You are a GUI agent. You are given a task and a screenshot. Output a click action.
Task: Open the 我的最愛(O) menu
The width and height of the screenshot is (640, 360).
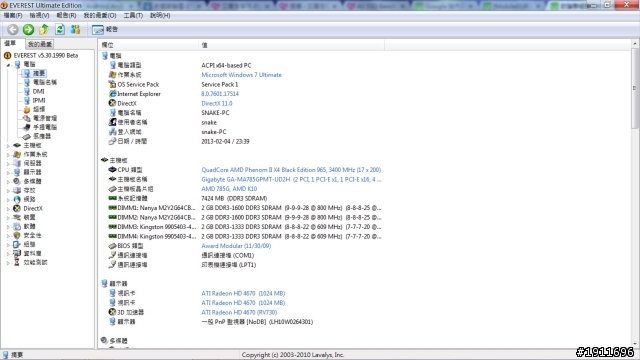point(100,15)
